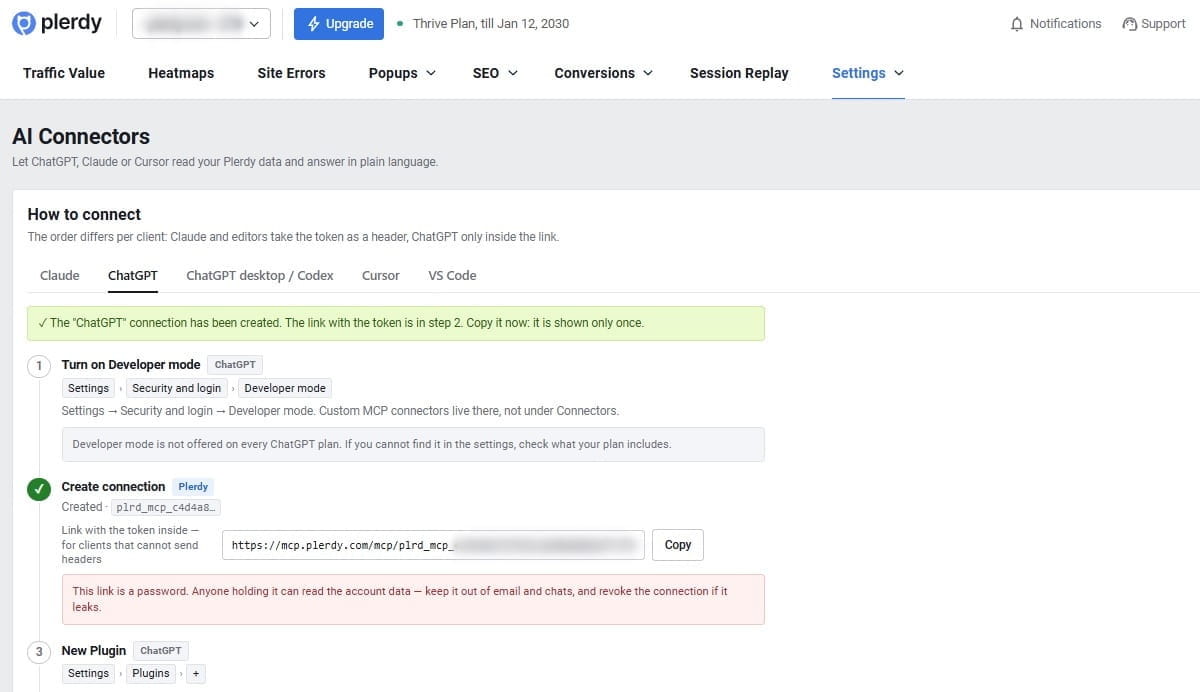Viewport: 1200px width, 692px height.
Task: Copy the MCP token link
Action: click(678, 545)
